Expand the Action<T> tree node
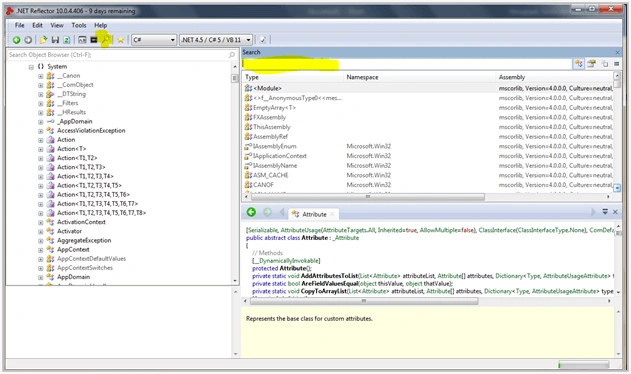This screenshot has height=374, width=631. click(x=41, y=149)
